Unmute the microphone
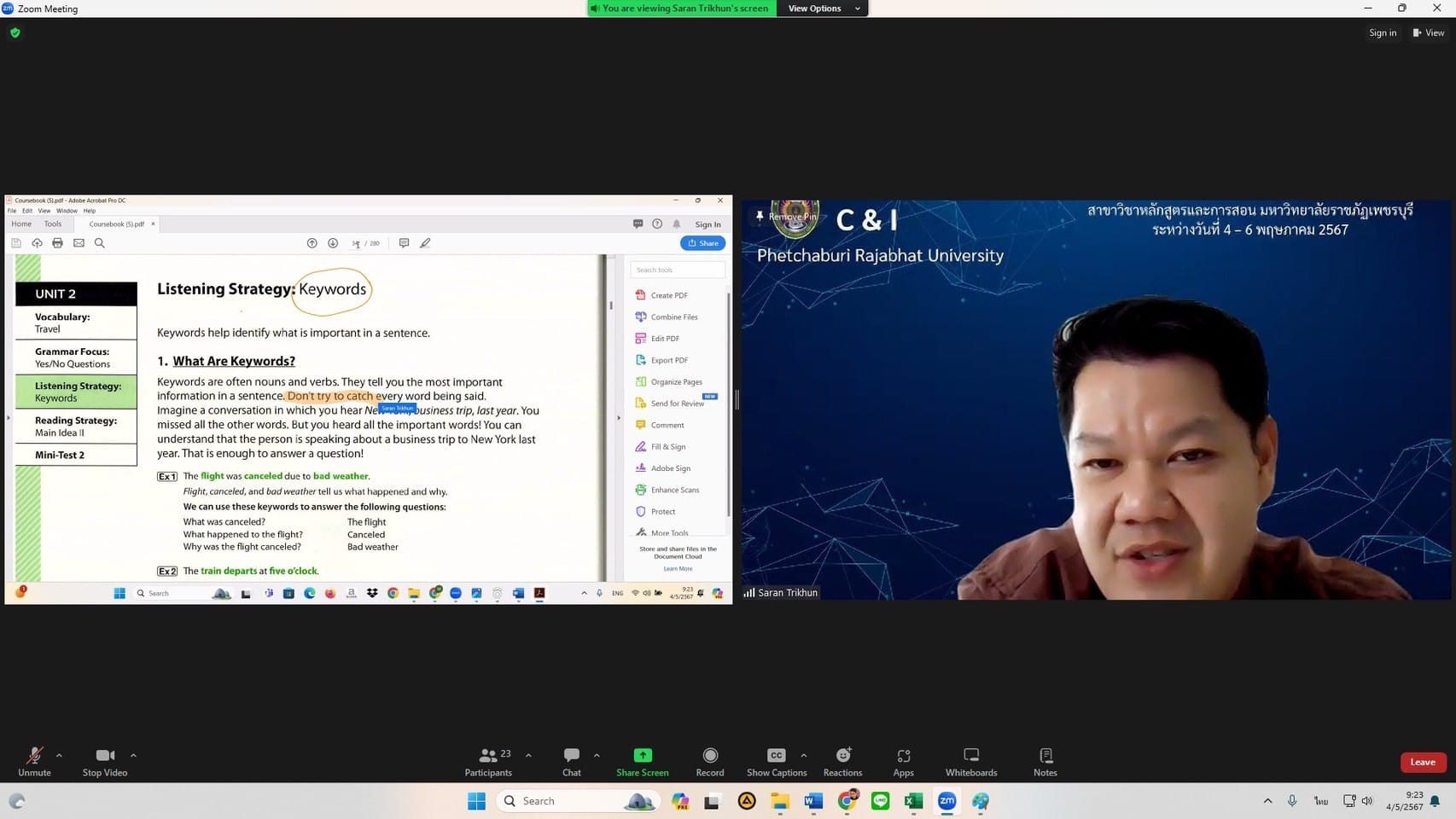The image size is (1456, 819). coord(34,762)
